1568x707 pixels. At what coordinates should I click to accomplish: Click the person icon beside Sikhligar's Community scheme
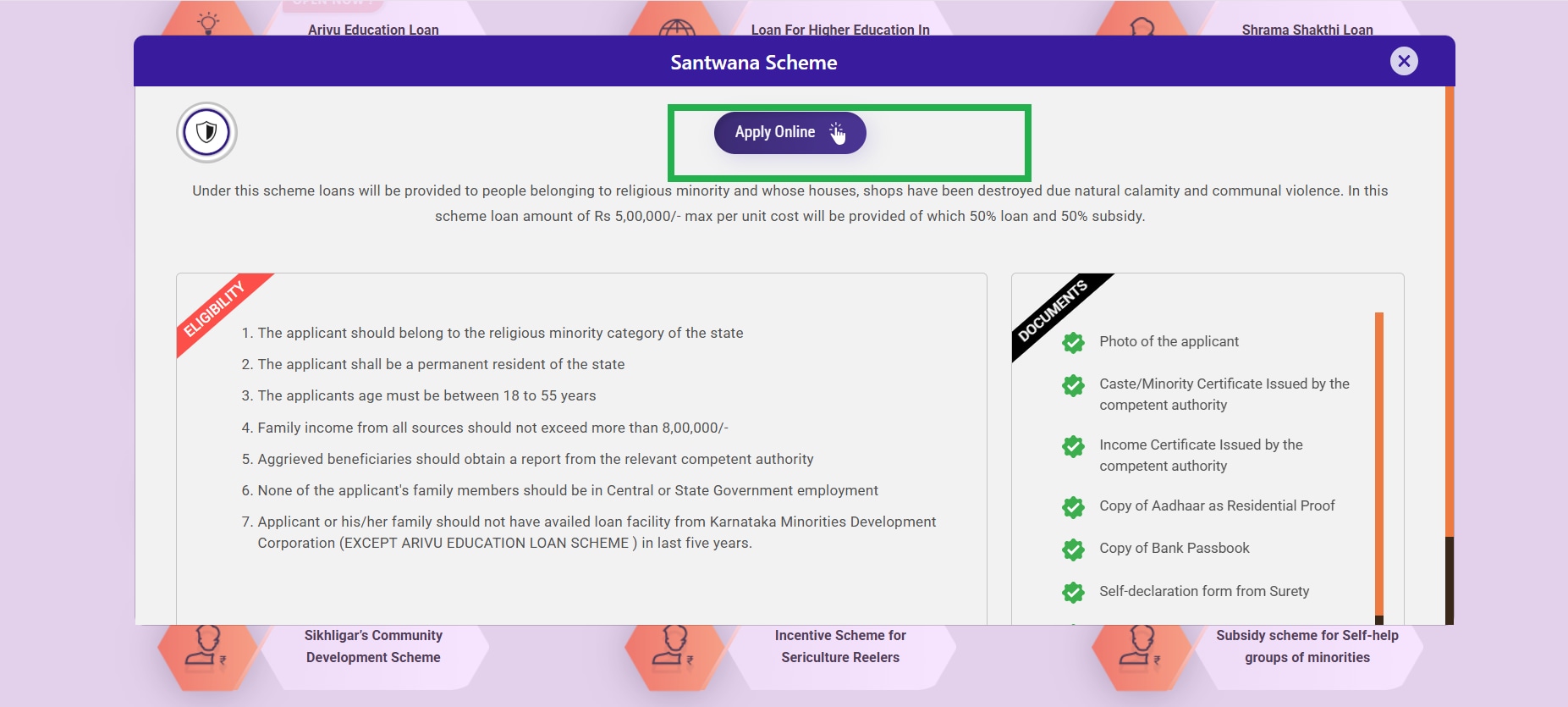(x=206, y=649)
